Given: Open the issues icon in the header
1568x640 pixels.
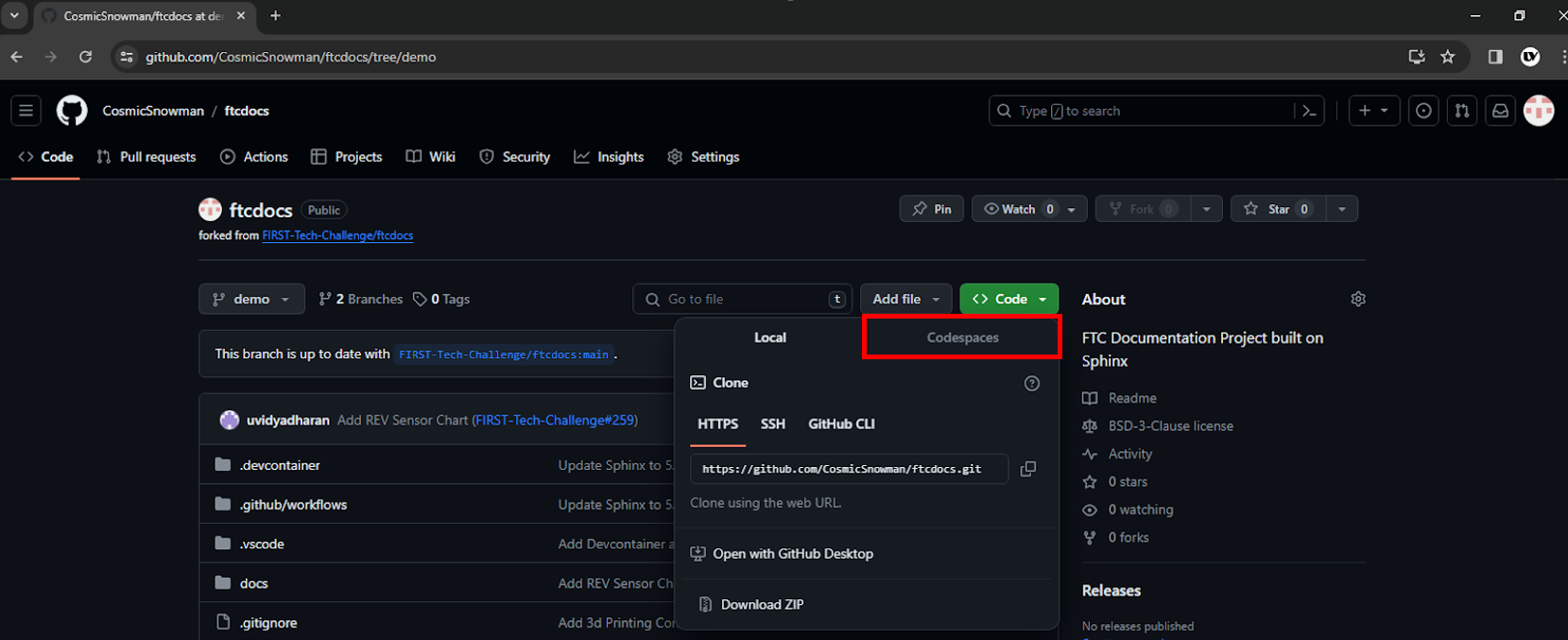Looking at the screenshot, I should (1423, 111).
